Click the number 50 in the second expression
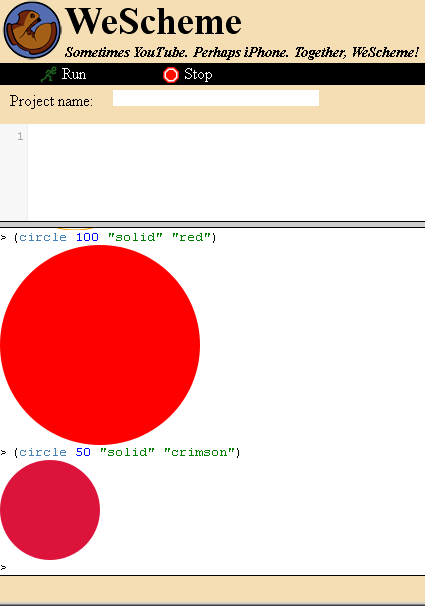The image size is (425, 607). [x=83, y=452]
